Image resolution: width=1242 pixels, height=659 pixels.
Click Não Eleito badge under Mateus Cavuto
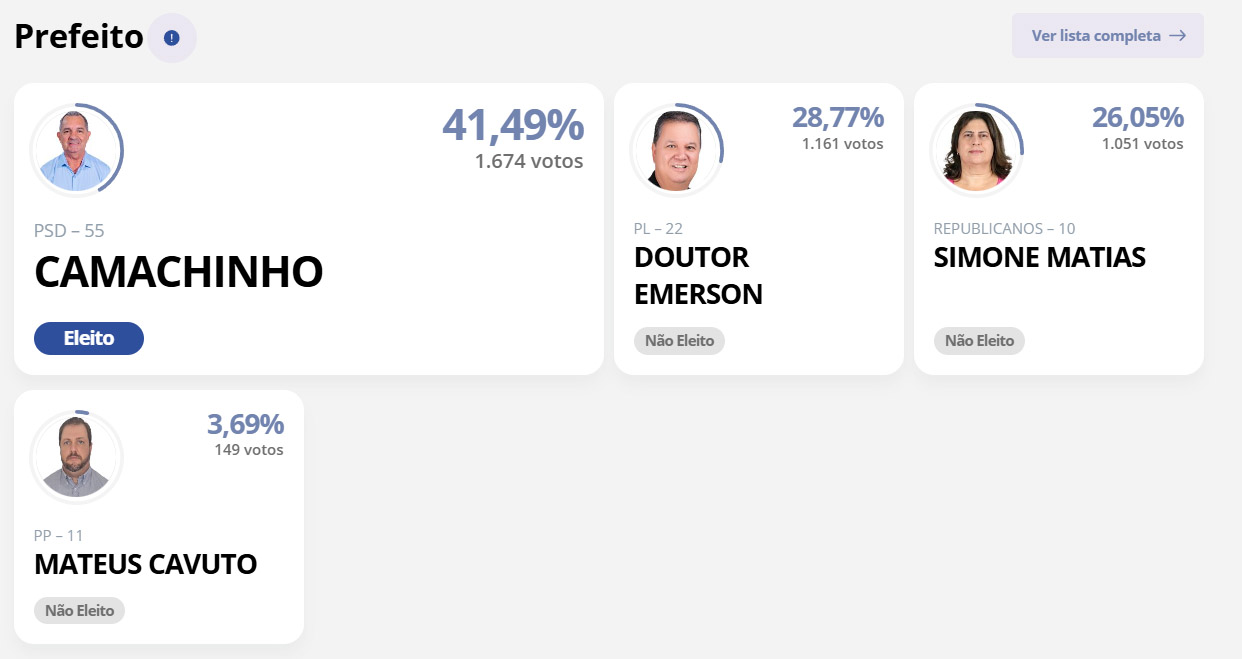(x=79, y=610)
